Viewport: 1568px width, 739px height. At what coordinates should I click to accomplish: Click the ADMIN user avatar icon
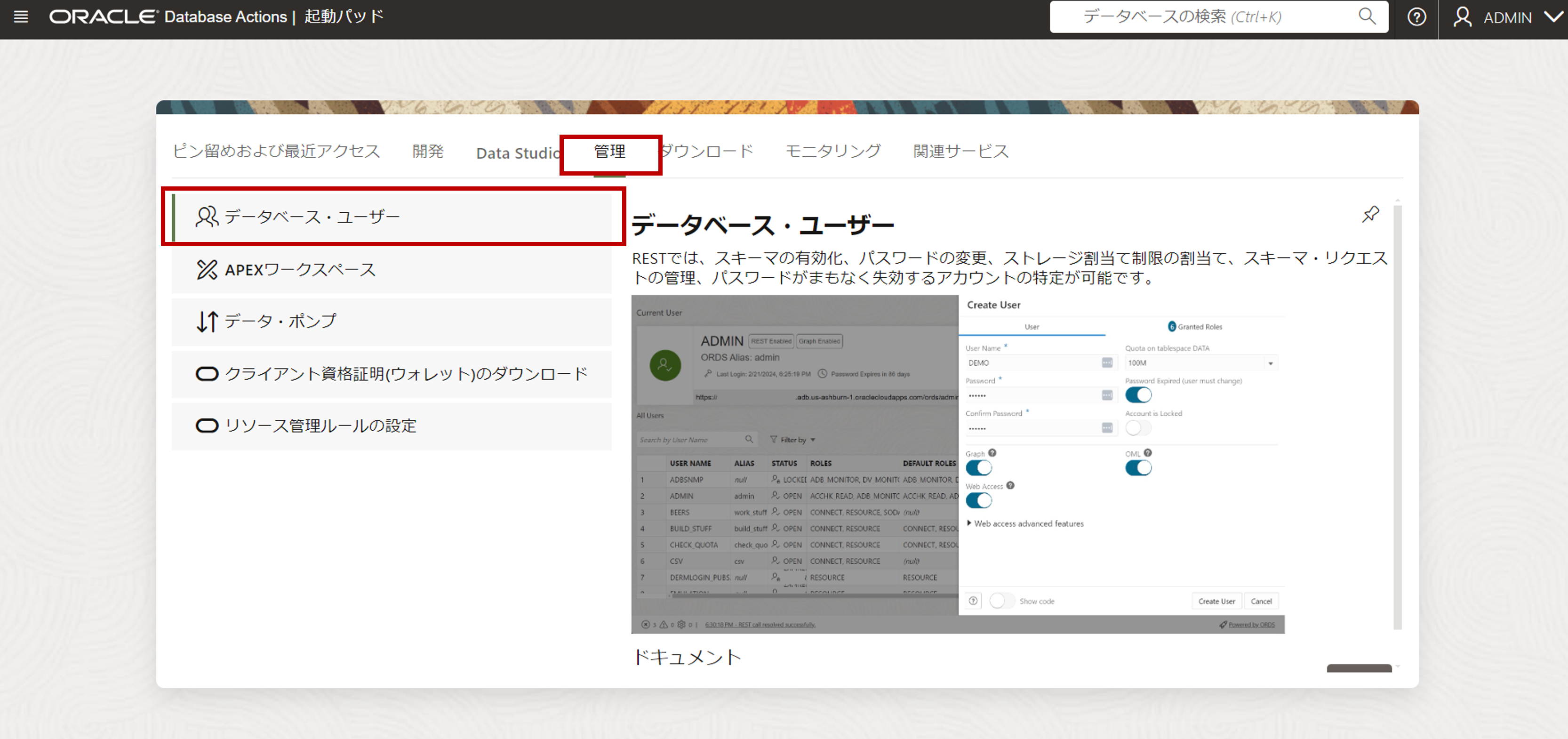click(x=1462, y=17)
